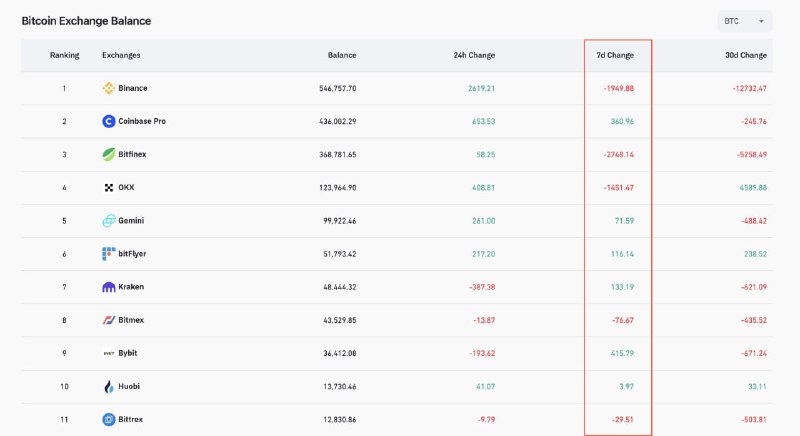
Task: Open the OKX exchange name
Action: [x=126, y=188]
